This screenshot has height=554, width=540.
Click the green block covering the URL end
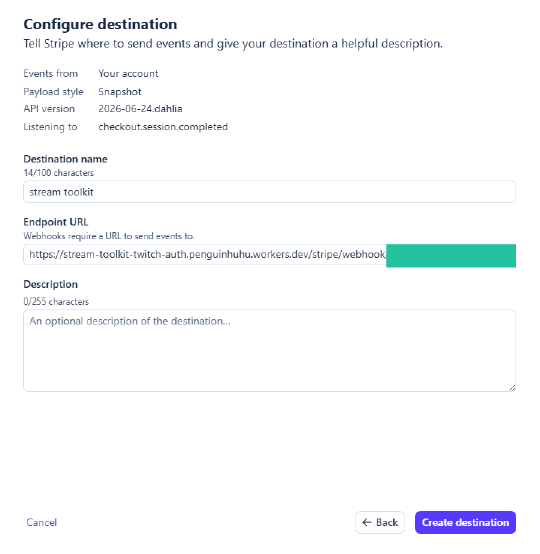(x=451, y=256)
